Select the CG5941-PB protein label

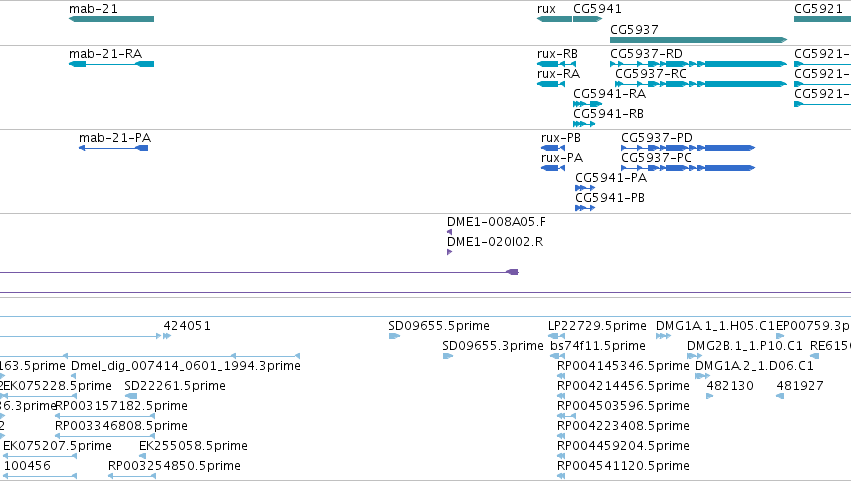coord(610,198)
